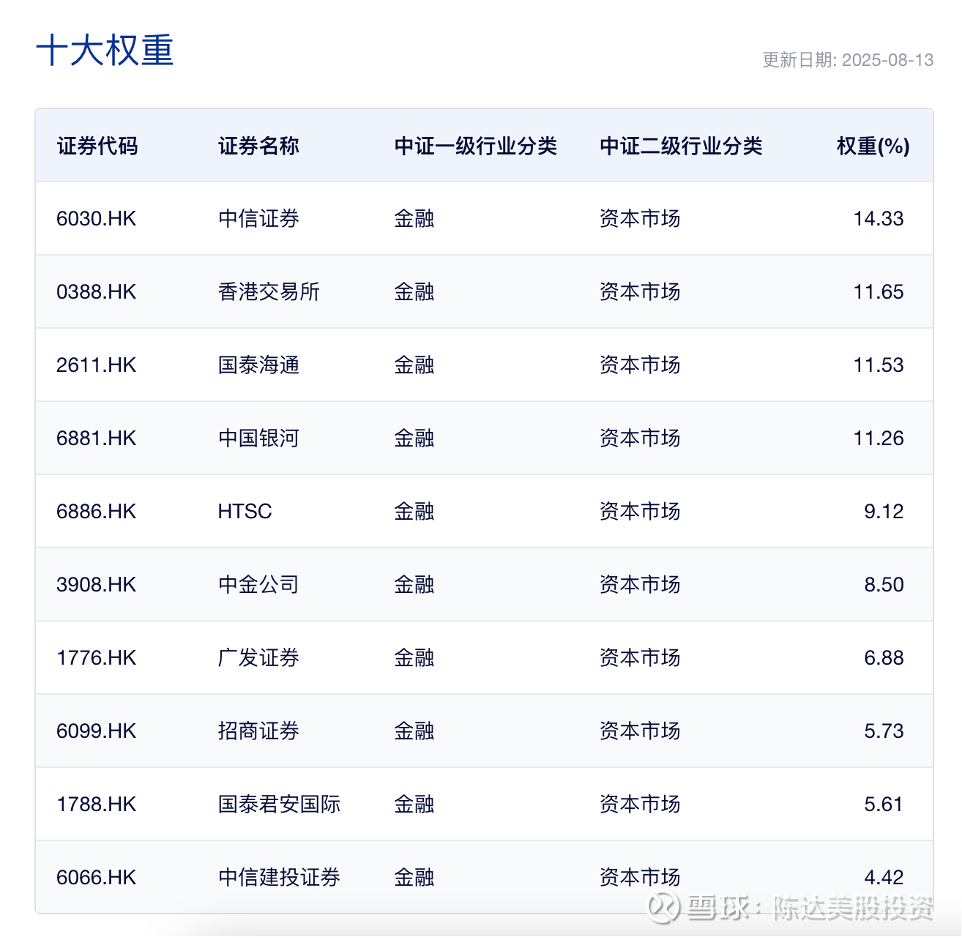Click weight value 8.50
Viewport: 962px width, 938px height.
tap(883, 584)
